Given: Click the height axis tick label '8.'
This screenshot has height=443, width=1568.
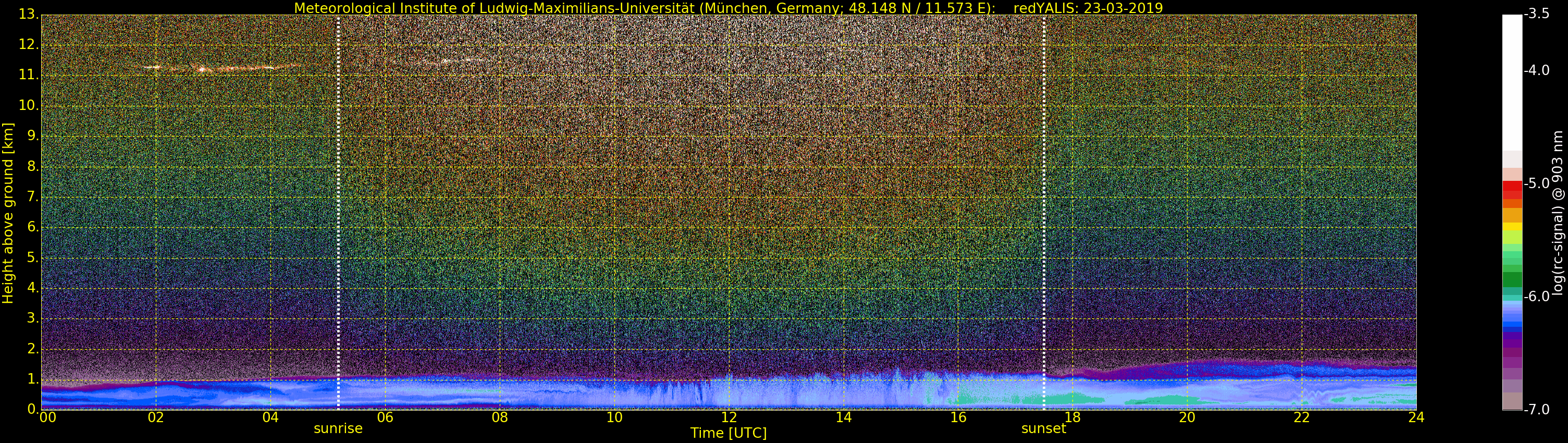Looking at the screenshot, I should [x=33, y=166].
